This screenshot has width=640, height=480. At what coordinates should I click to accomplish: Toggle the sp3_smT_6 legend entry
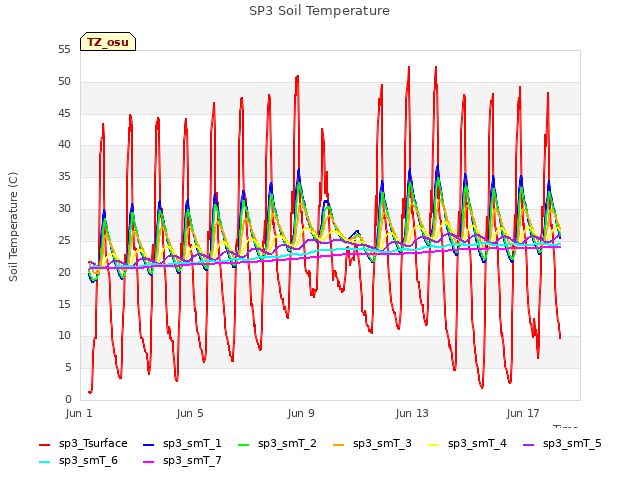tap(78, 461)
